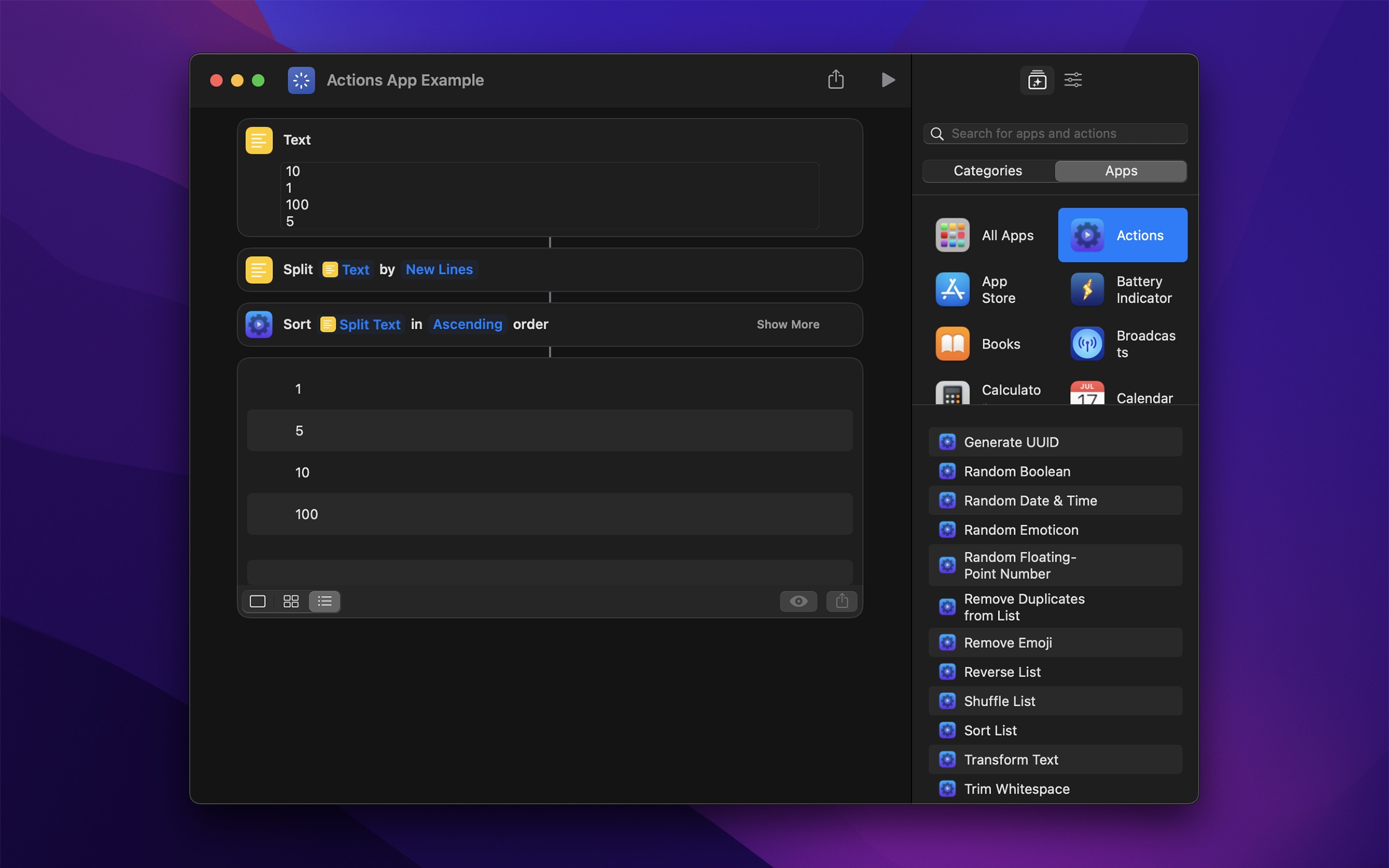Switch results to grid view
The height and width of the screenshot is (868, 1389).
pyautogui.click(x=291, y=601)
